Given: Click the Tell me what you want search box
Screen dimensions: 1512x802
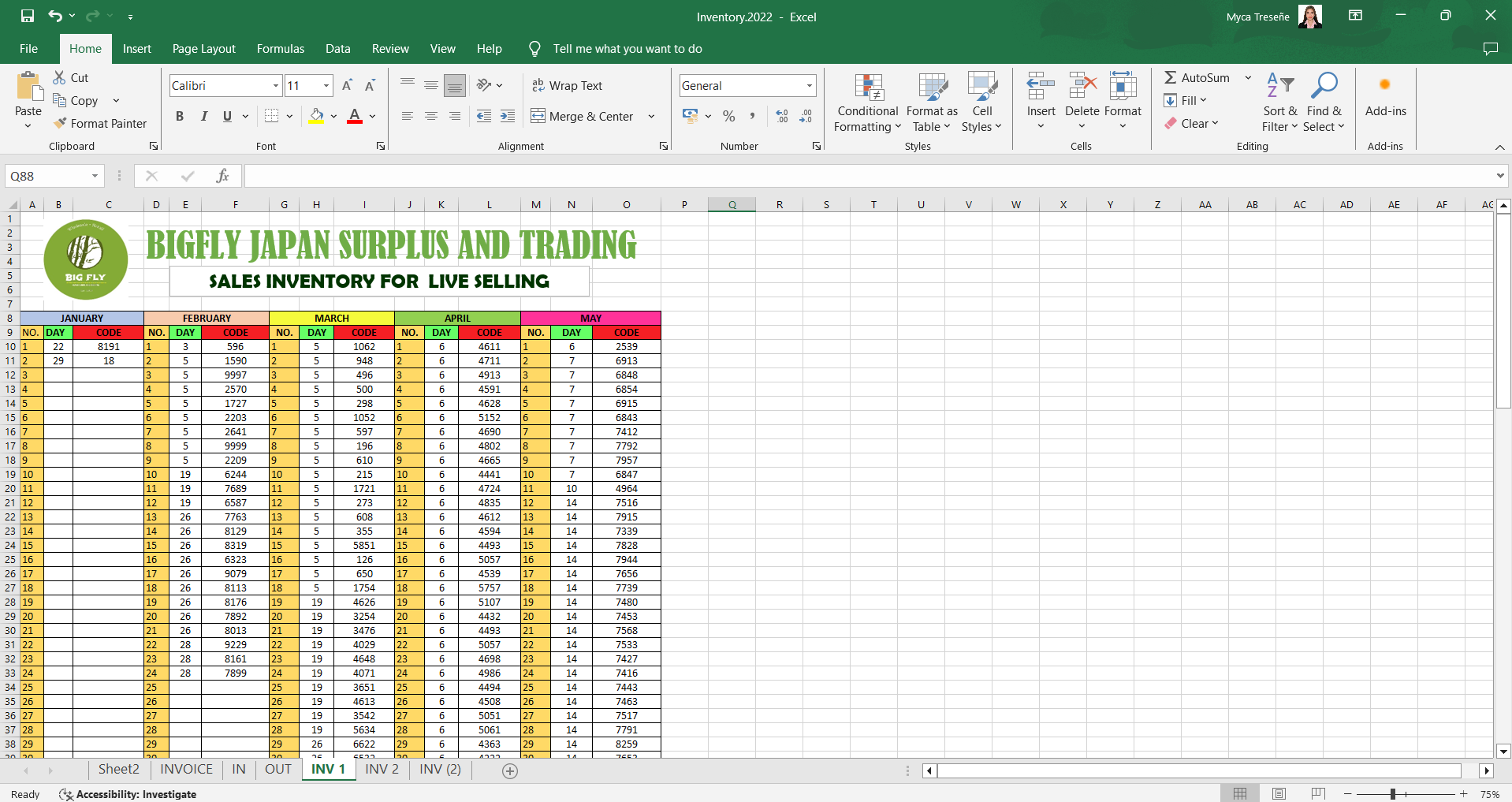Looking at the screenshot, I should pyautogui.click(x=628, y=49).
